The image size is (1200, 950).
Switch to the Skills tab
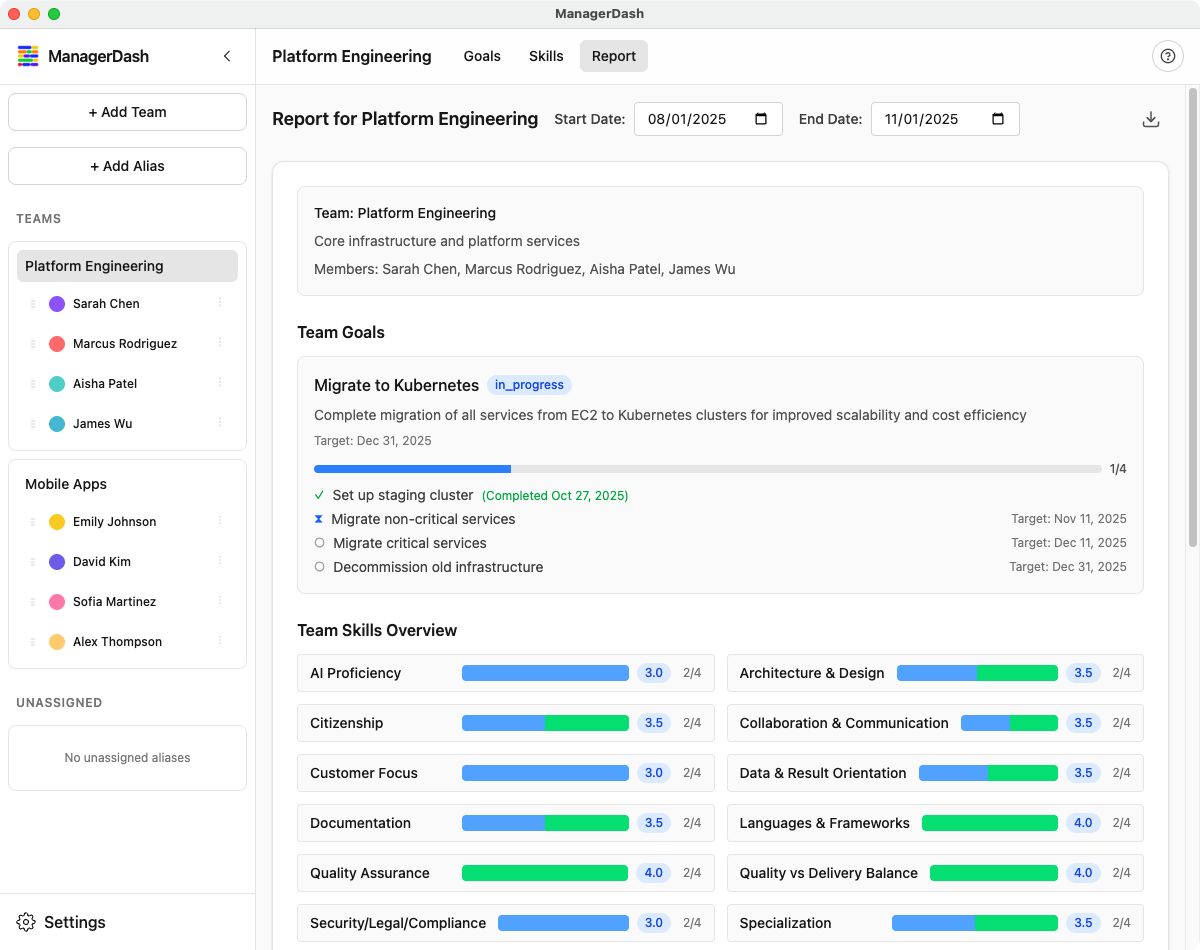click(x=546, y=57)
